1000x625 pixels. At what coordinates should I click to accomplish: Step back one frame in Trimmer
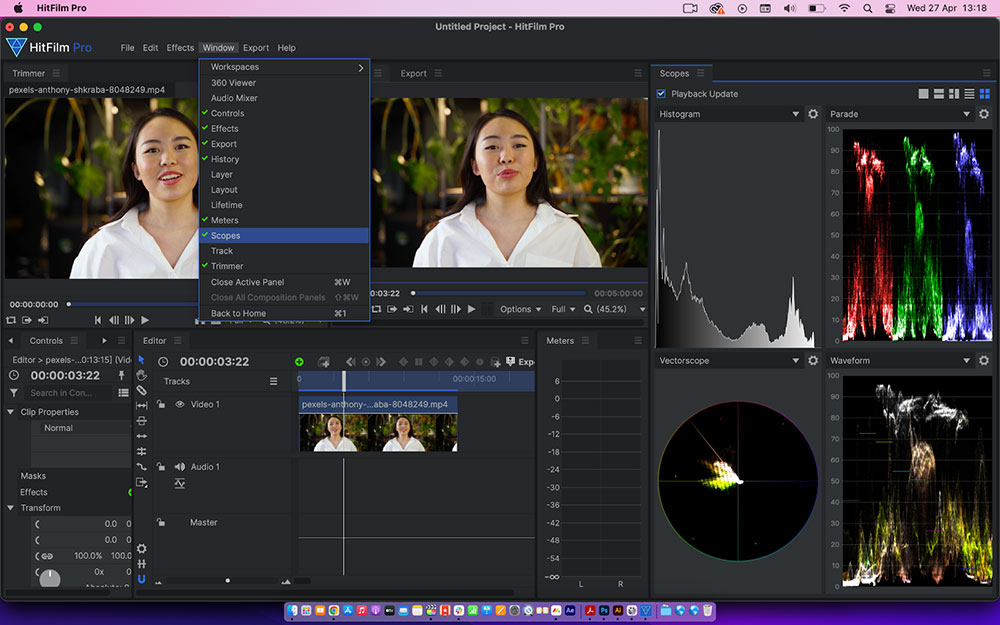[114, 320]
